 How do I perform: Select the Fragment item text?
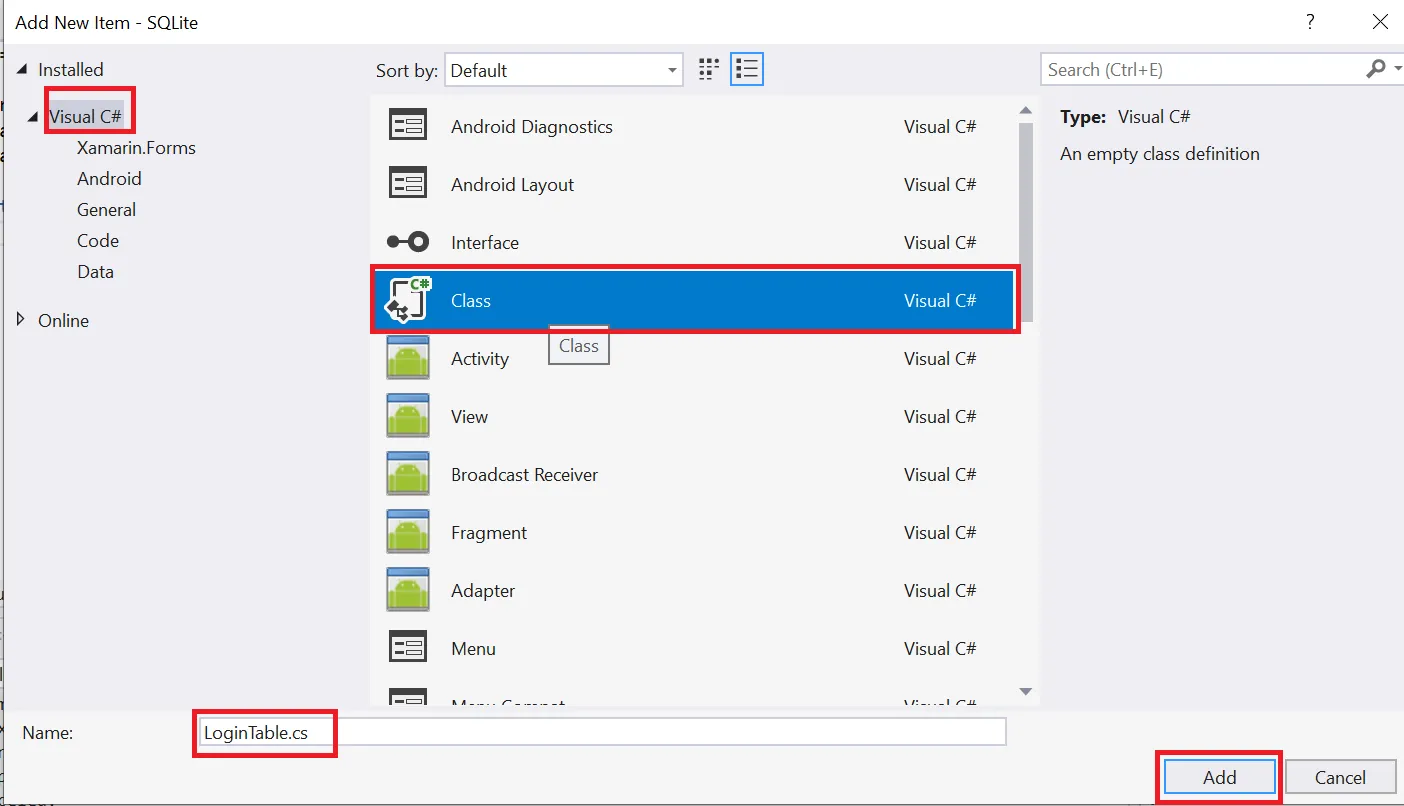pos(489,532)
